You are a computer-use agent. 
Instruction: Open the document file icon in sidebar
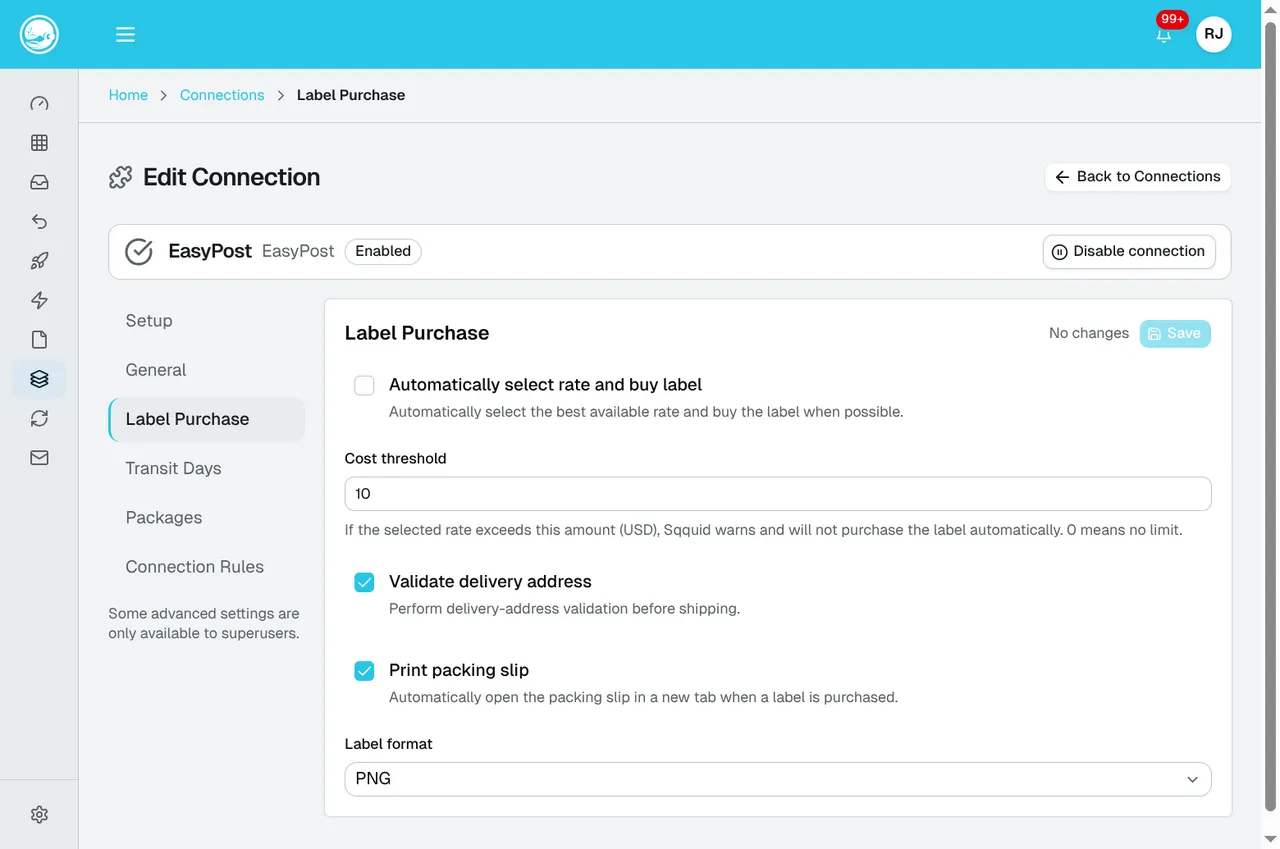tap(39, 340)
